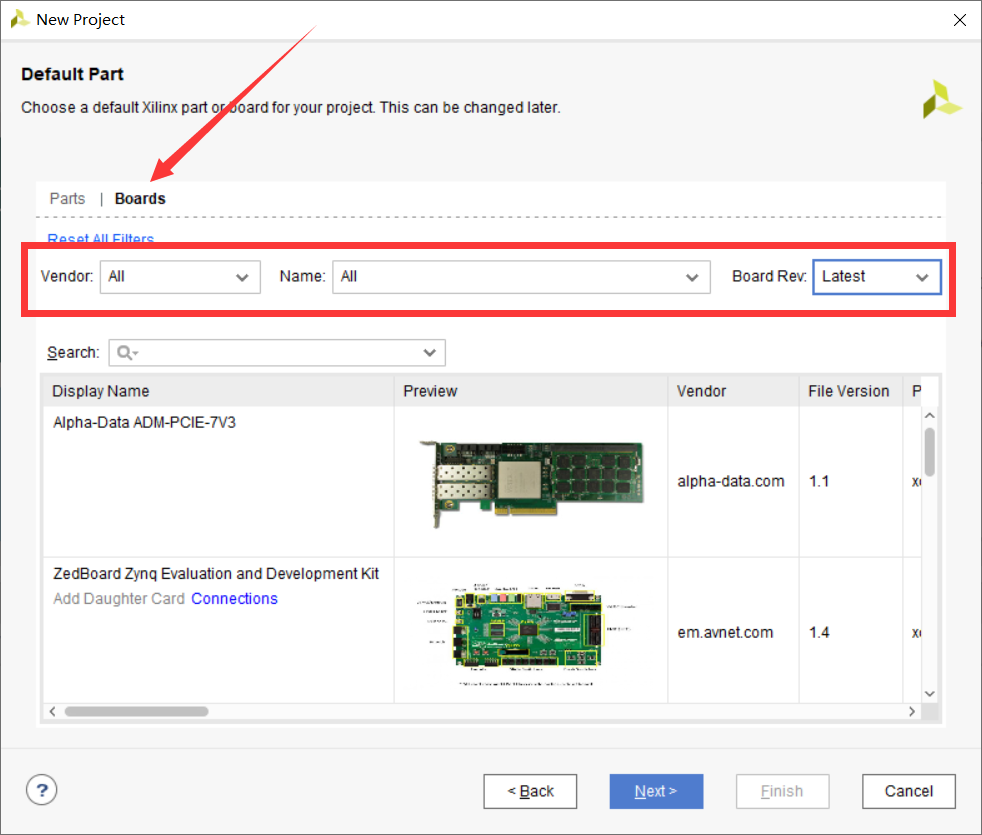Image resolution: width=982 pixels, height=835 pixels.
Task: Expand search history dropdown arrow
Action: pos(430,353)
